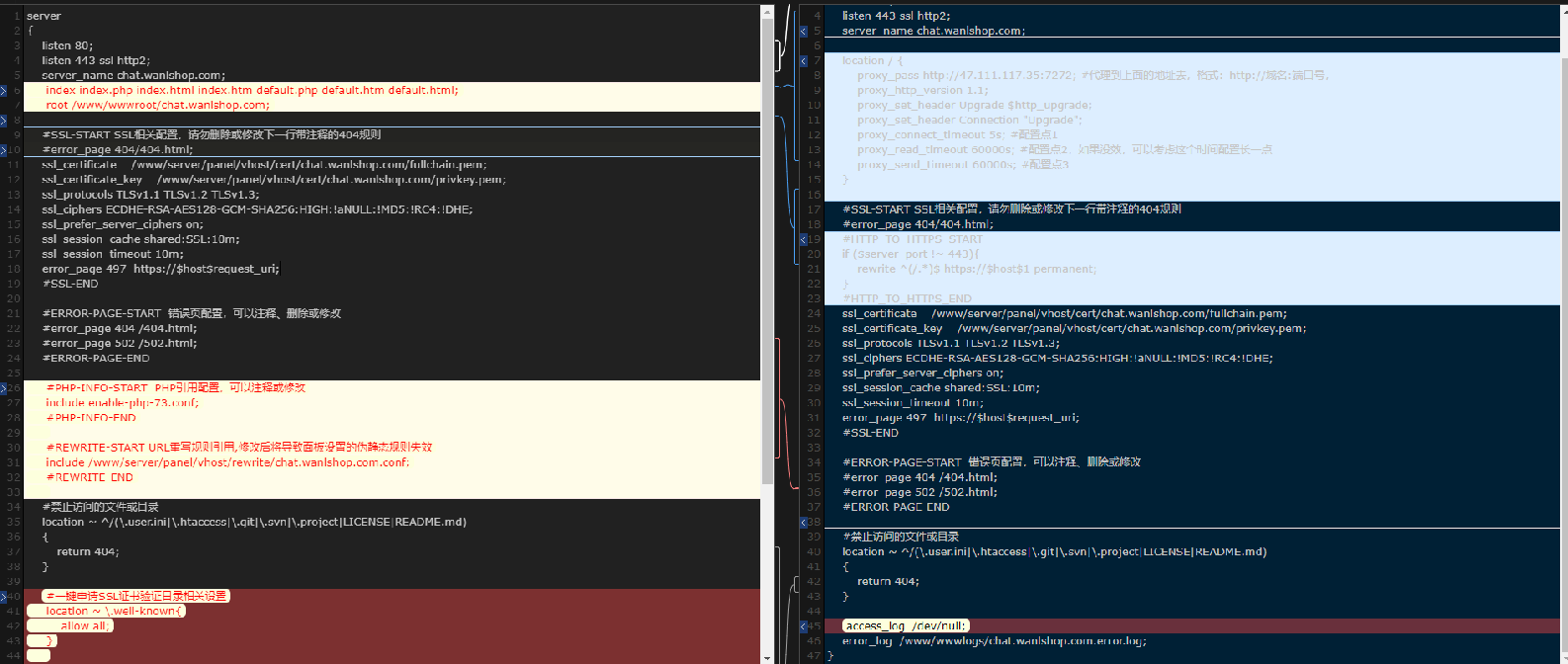Click 'listen 80;' line in left pane
1568x664 pixels.
pyautogui.click(x=67, y=45)
